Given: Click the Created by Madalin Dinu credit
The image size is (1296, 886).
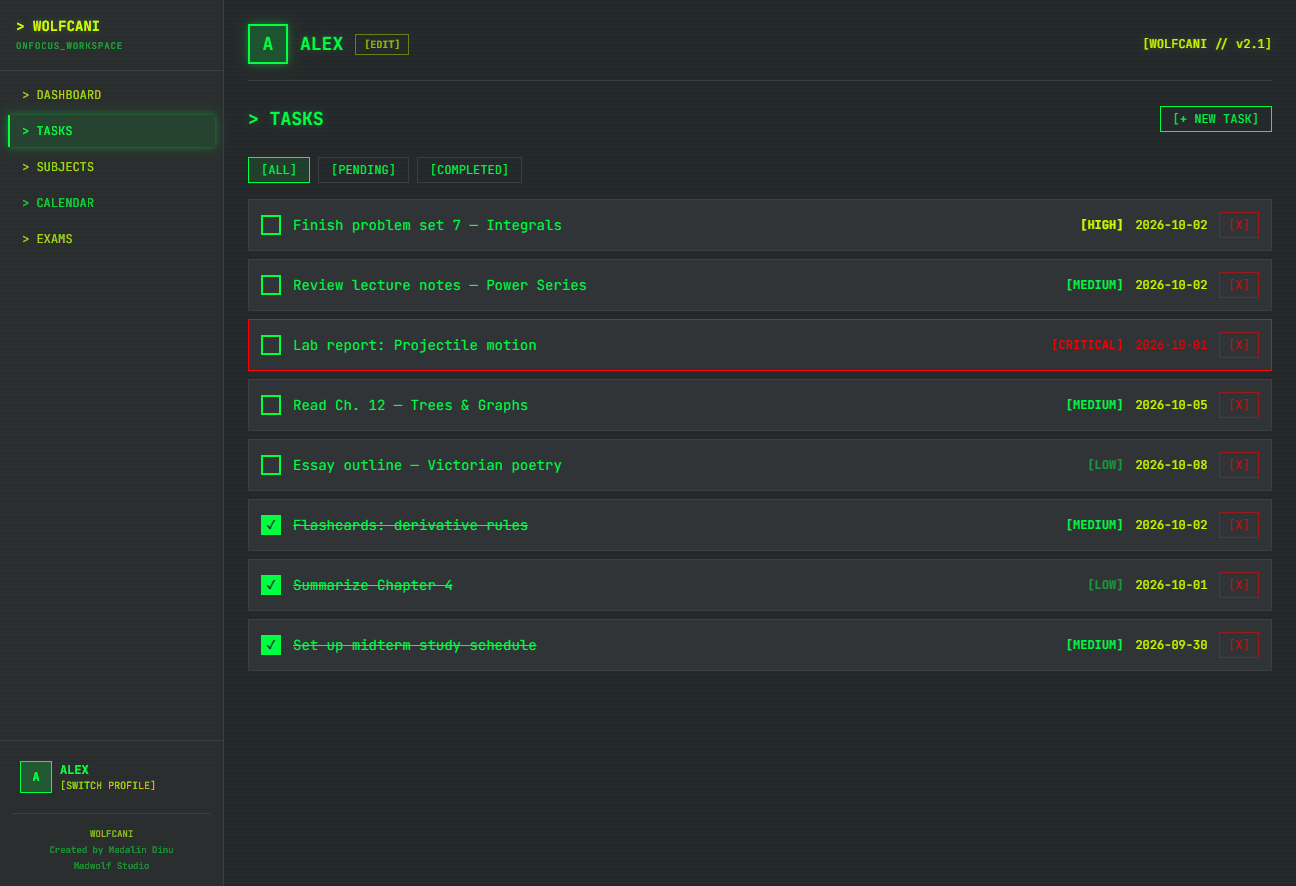Looking at the screenshot, I should click(112, 850).
